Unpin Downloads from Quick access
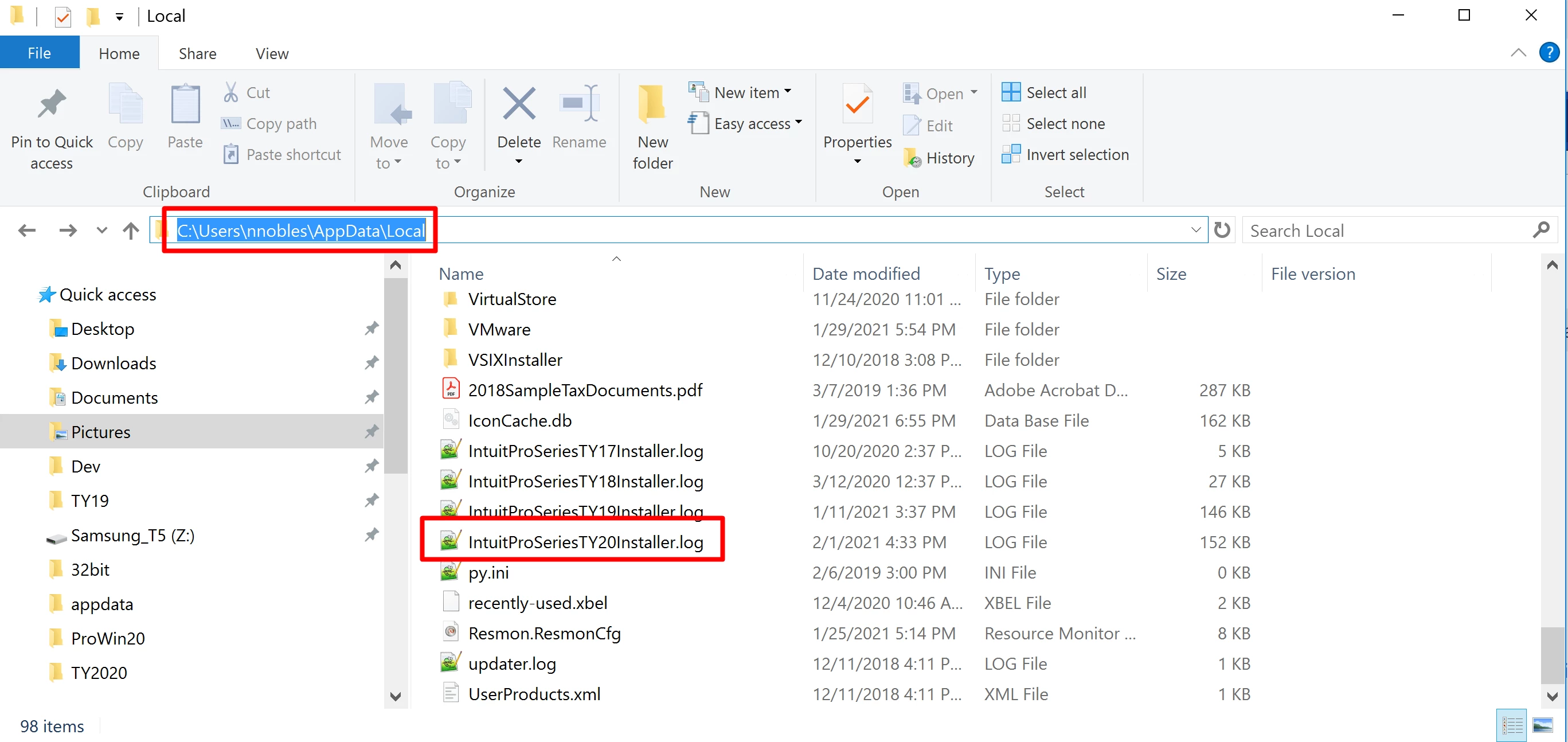 [372, 363]
